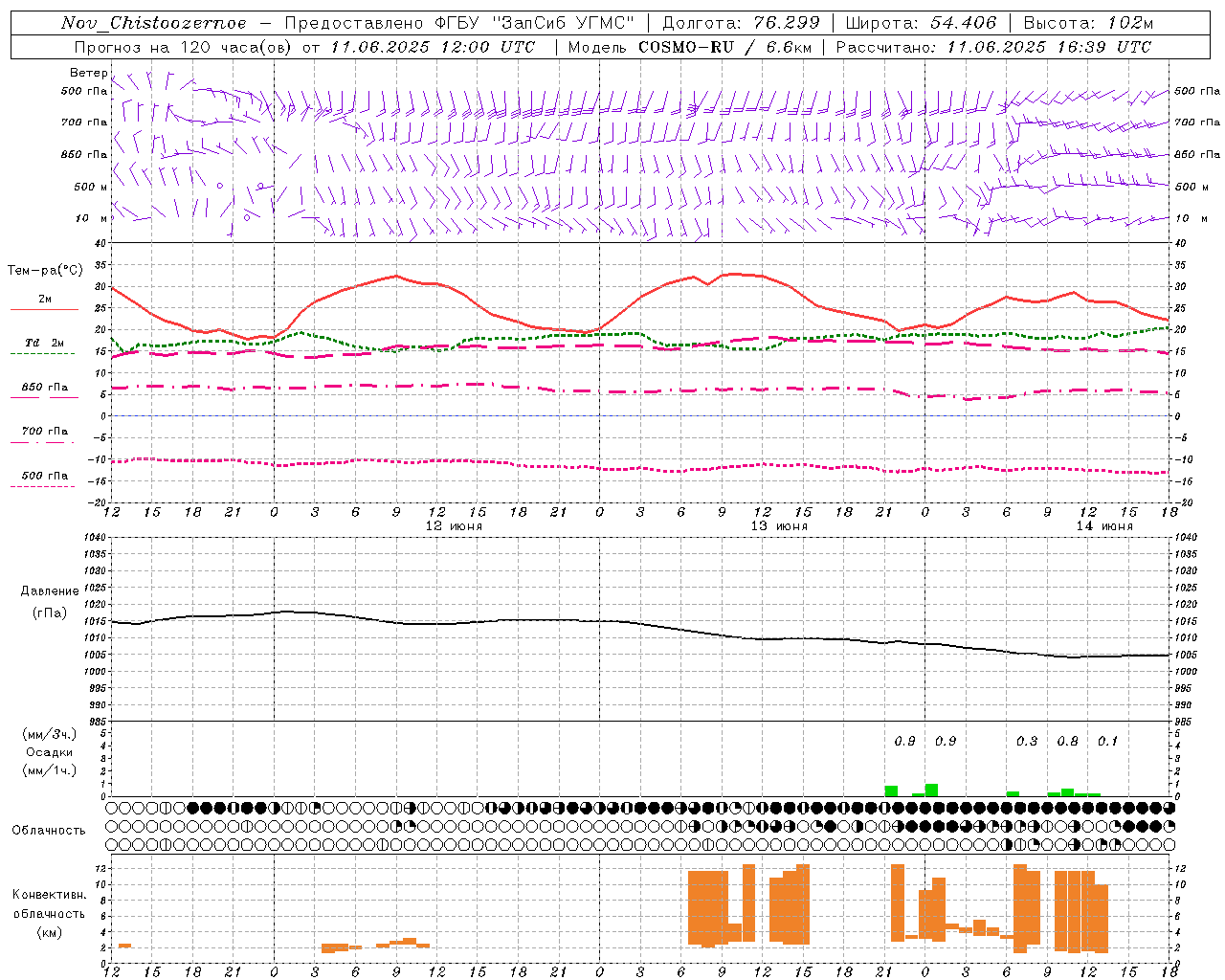
Task: Click the elevation value Высота: 102м
Action: coord(1088,23)
